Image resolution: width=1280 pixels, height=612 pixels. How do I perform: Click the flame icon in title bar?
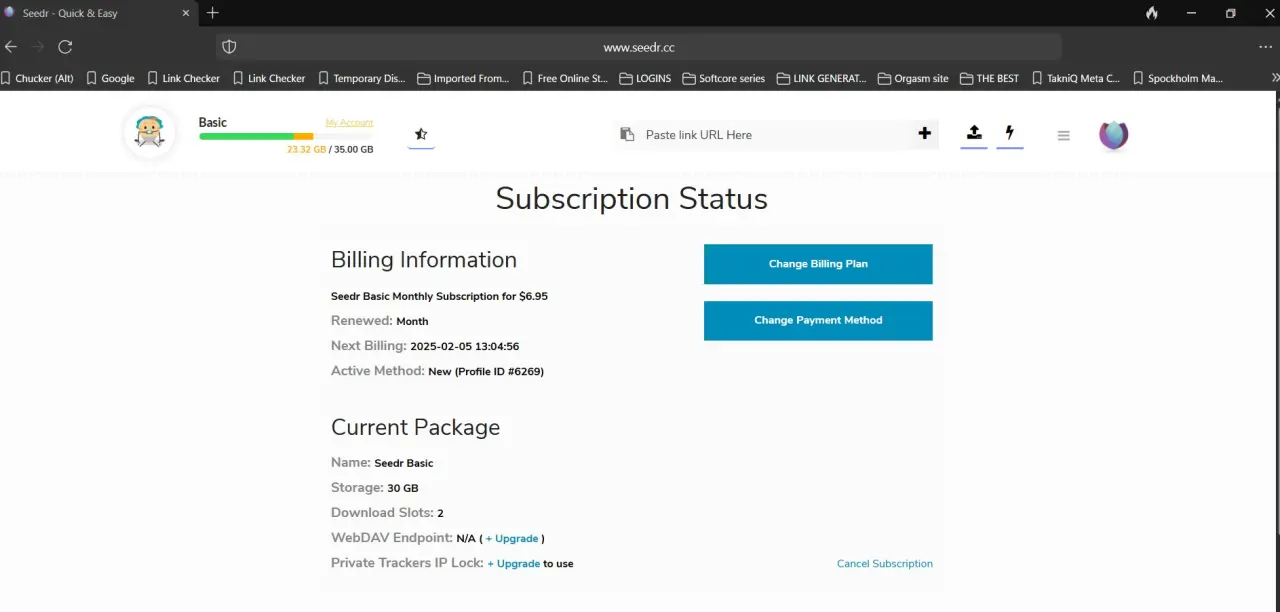[1152, 13]
